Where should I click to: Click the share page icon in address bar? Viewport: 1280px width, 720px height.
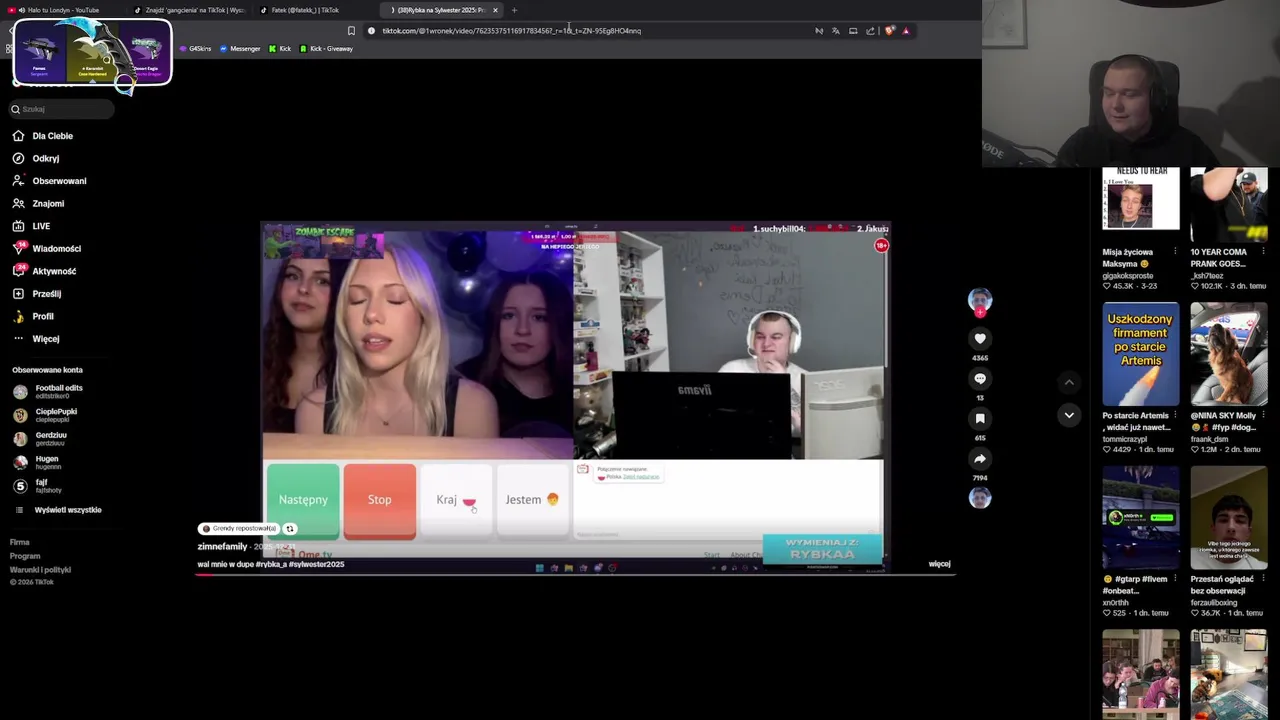[x=870, y=31]
